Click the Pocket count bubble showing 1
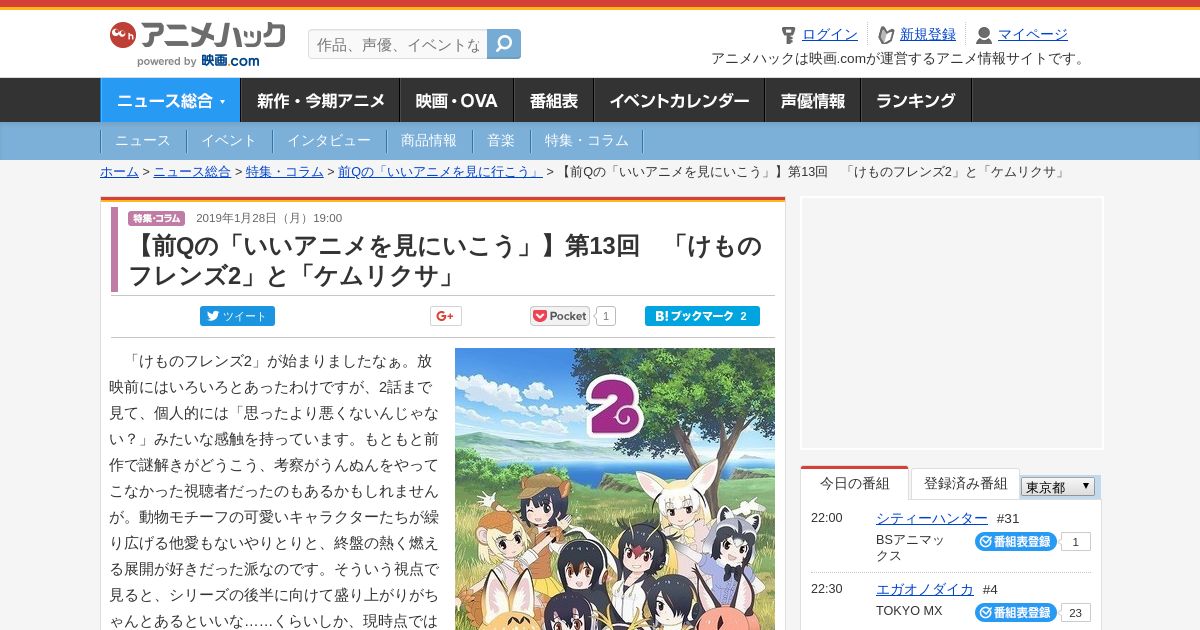This screenshot has height=630, width=1200. point(605,316)
